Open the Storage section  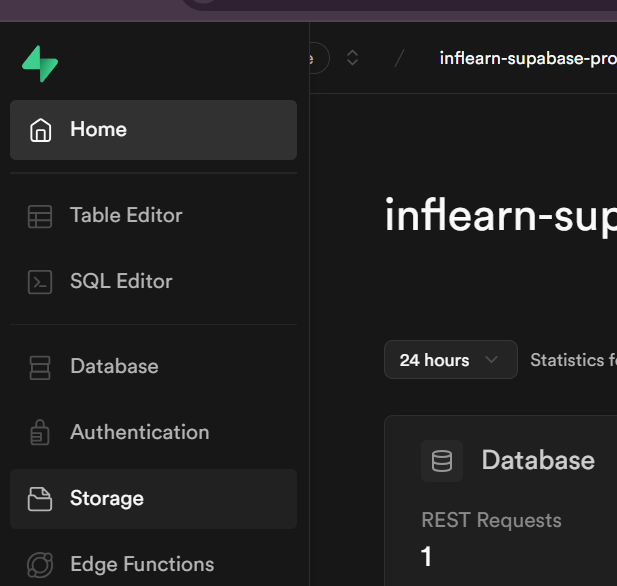(x=107, y=499)
